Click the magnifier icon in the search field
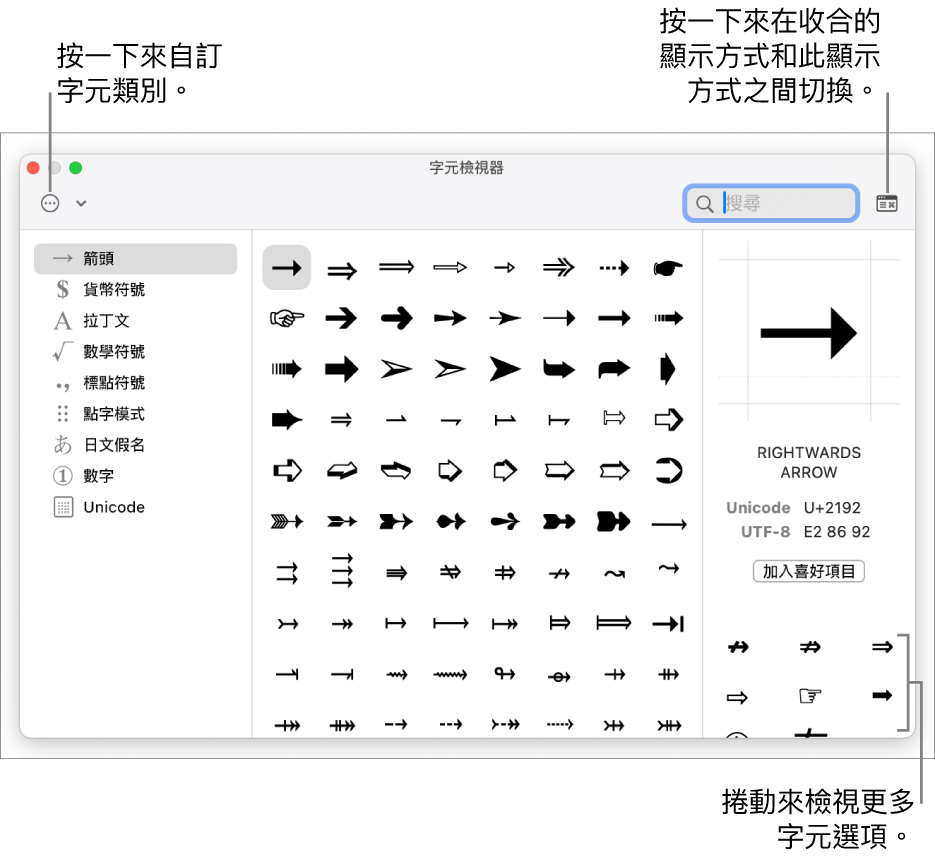935x862 pixels. pos(705,202)
